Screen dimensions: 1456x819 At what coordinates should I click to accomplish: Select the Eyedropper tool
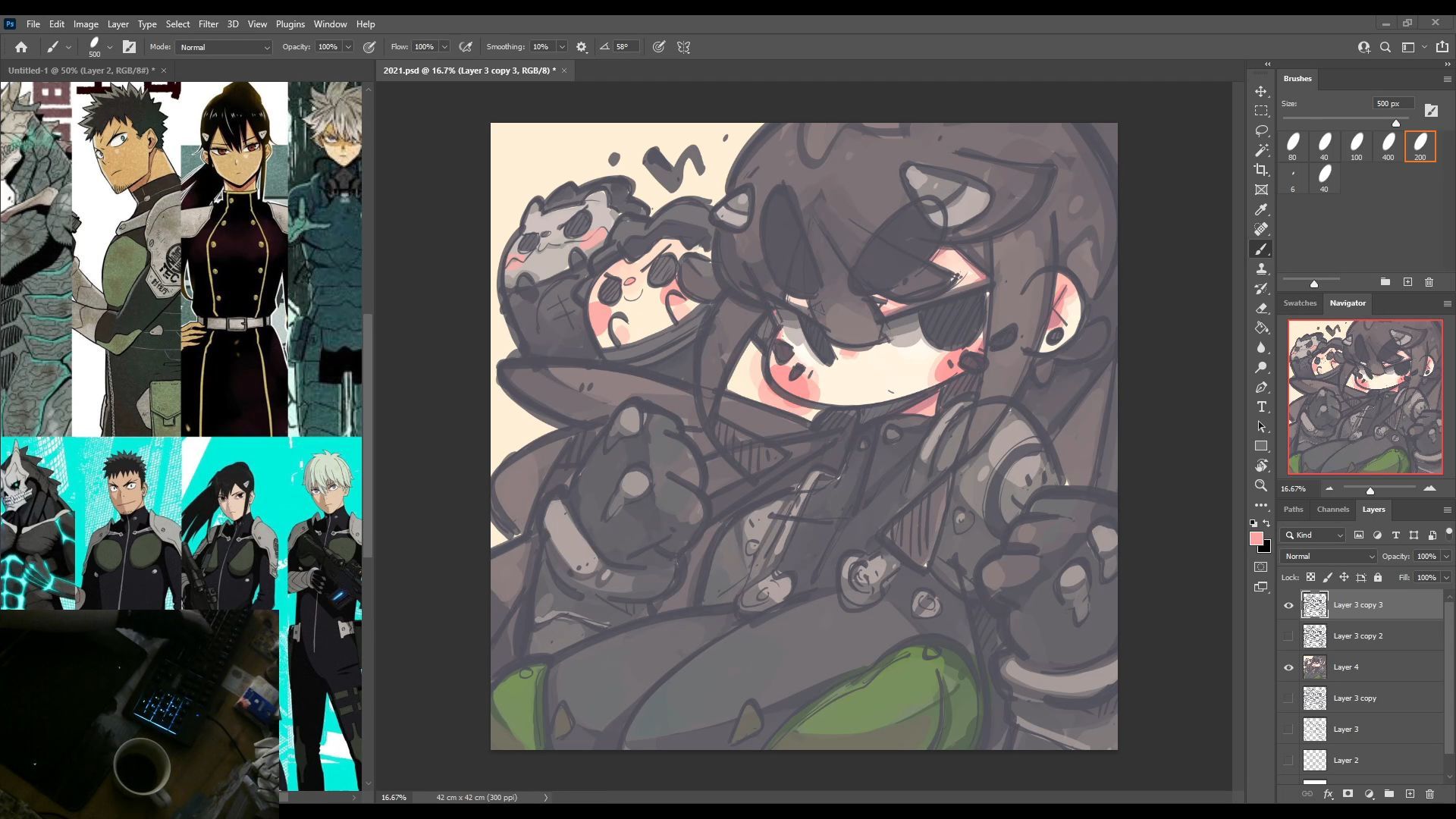pos(1261,209)
